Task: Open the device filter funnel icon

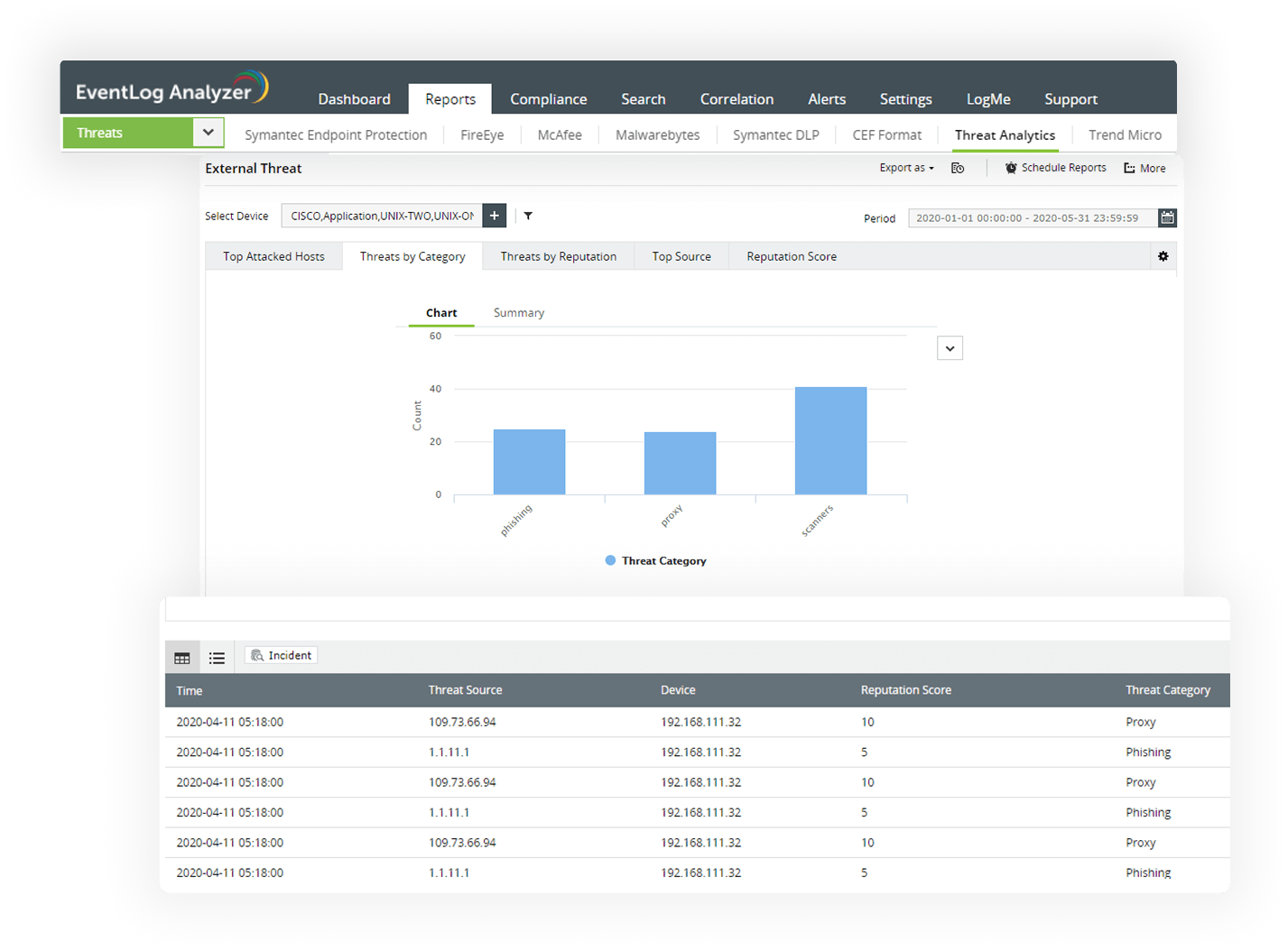Action: click(528, 216)
